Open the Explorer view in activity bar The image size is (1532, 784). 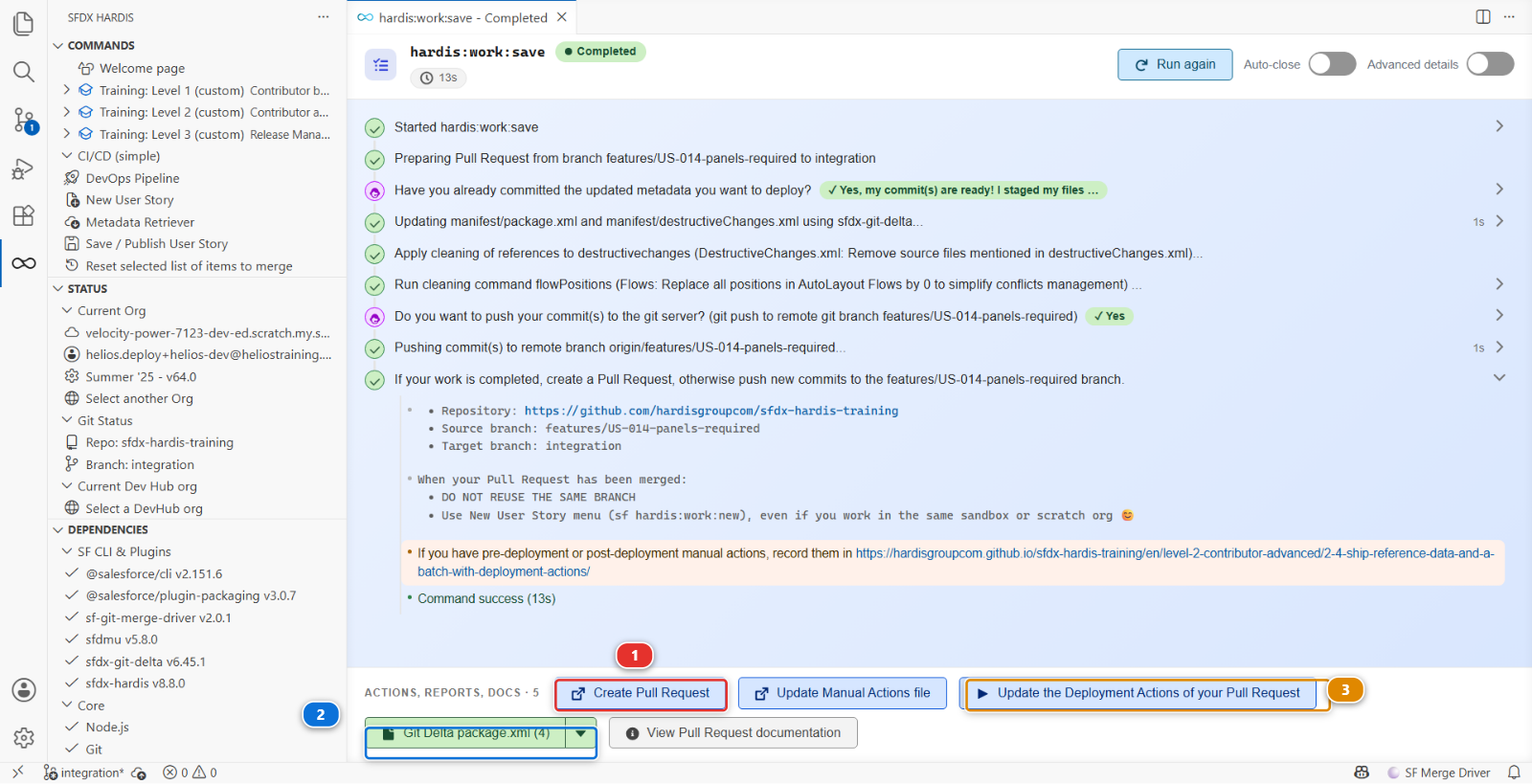coord(24,23)
